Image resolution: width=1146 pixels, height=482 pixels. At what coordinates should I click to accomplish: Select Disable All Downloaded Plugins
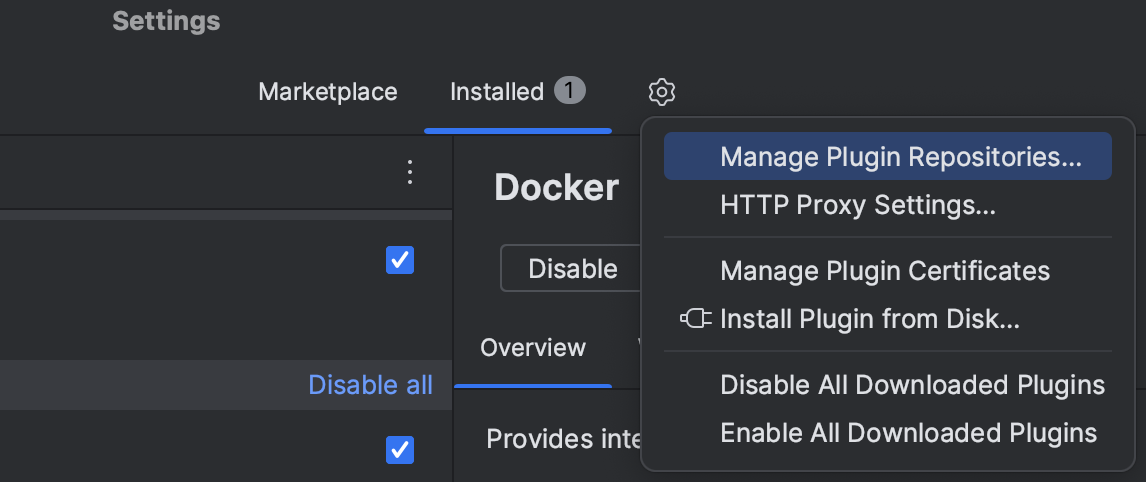tap(912, 385)
